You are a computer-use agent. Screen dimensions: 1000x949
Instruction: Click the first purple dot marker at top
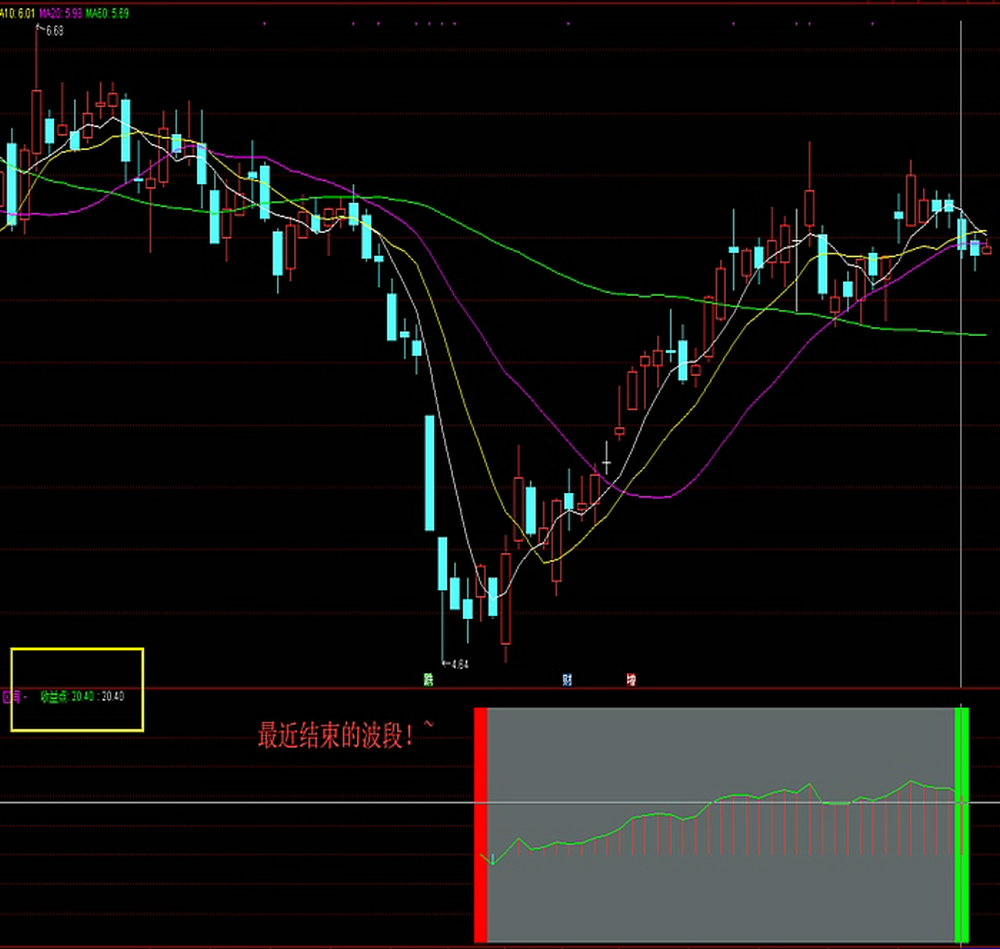pos(264,22)
